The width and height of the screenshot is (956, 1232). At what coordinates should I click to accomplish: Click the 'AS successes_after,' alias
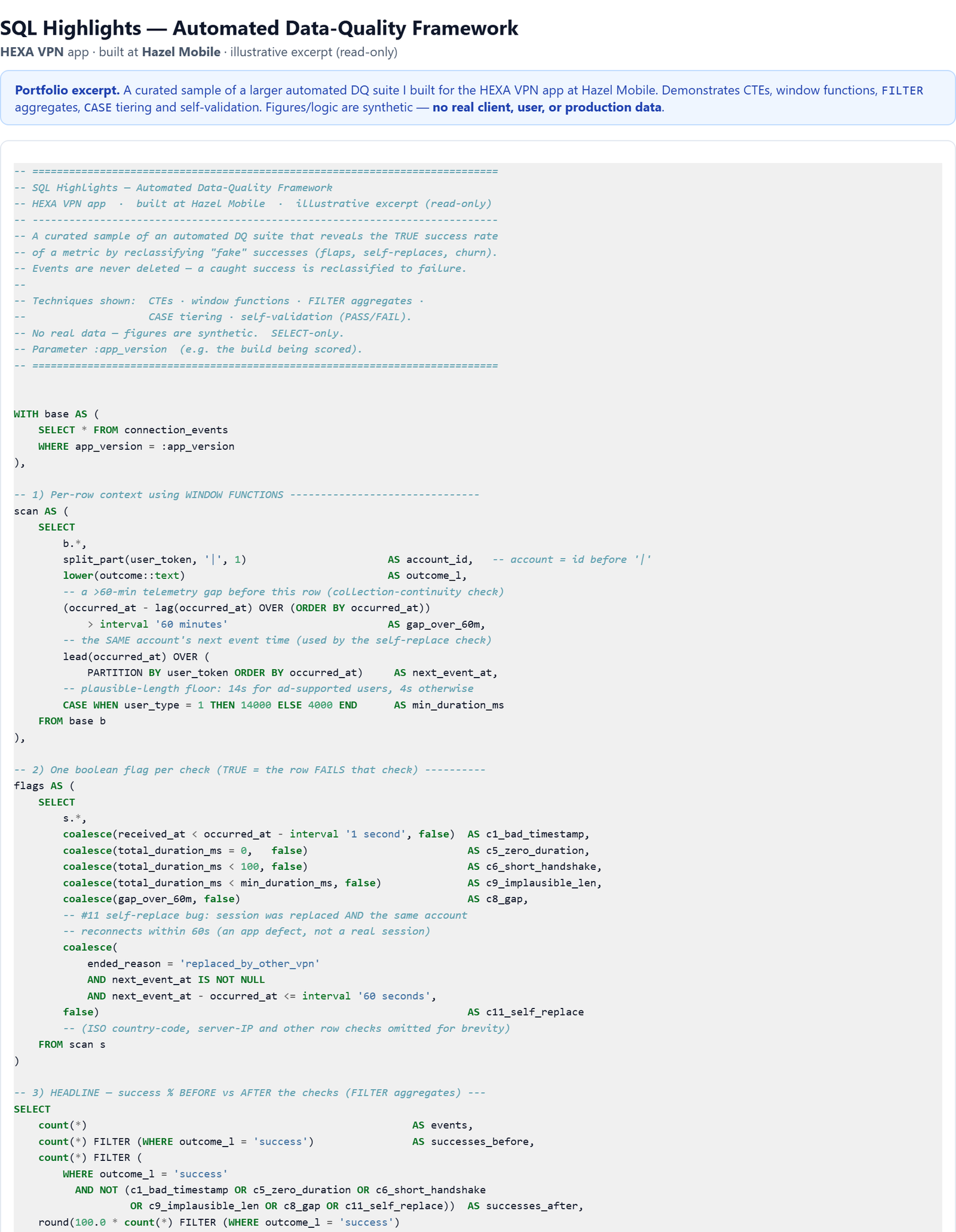tap(526, 1206)
